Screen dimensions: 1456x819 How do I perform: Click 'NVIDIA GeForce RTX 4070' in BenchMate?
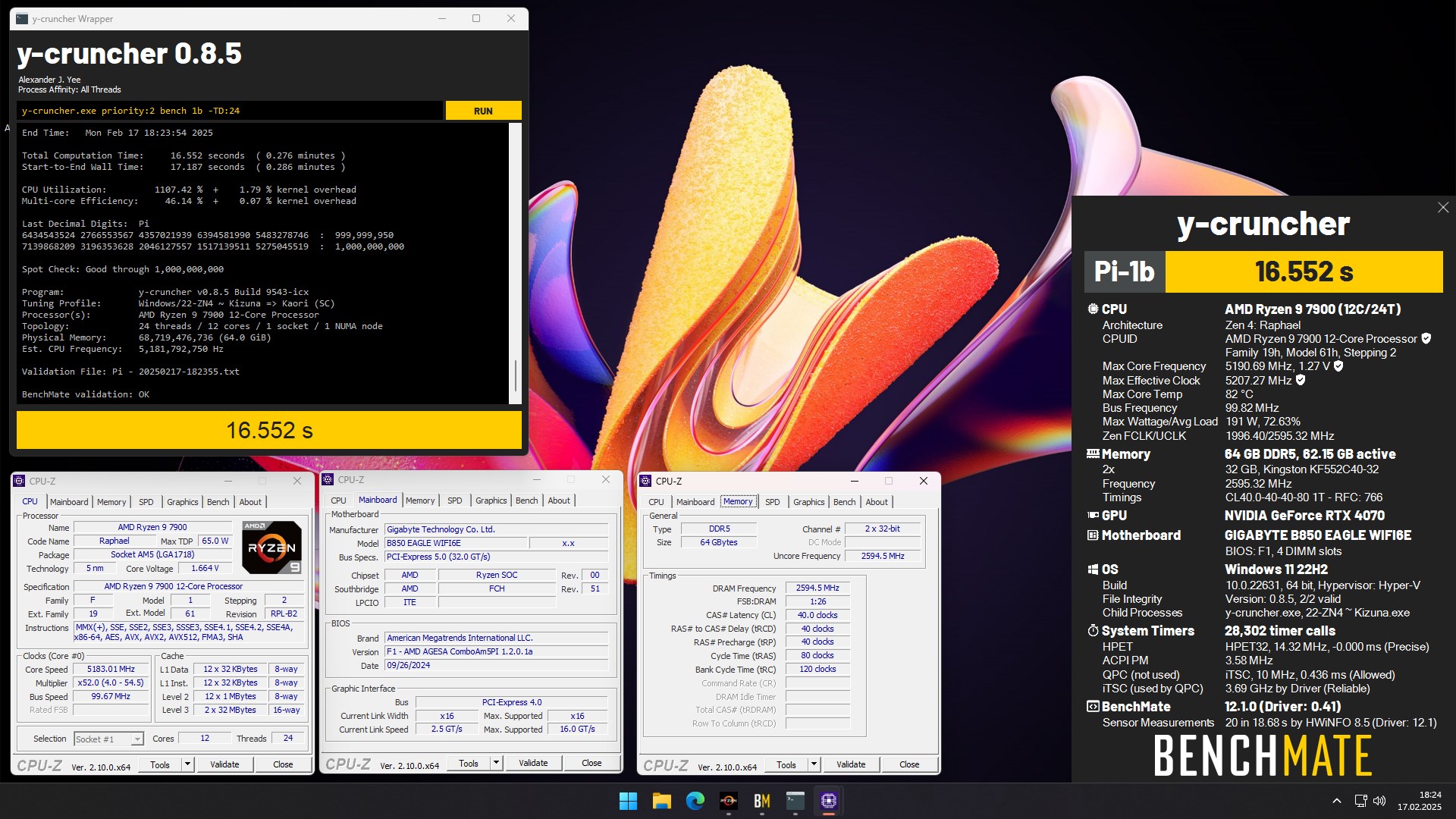coord(1304,516)
